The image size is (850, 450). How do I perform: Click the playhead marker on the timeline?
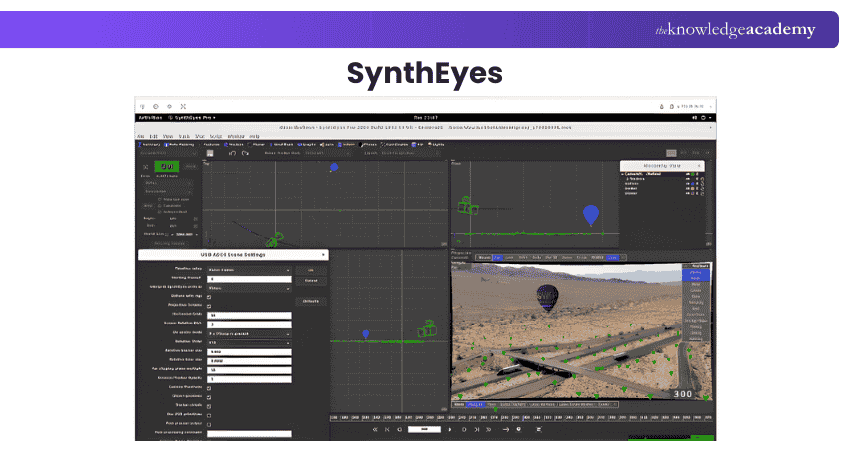tap(524, 418)
